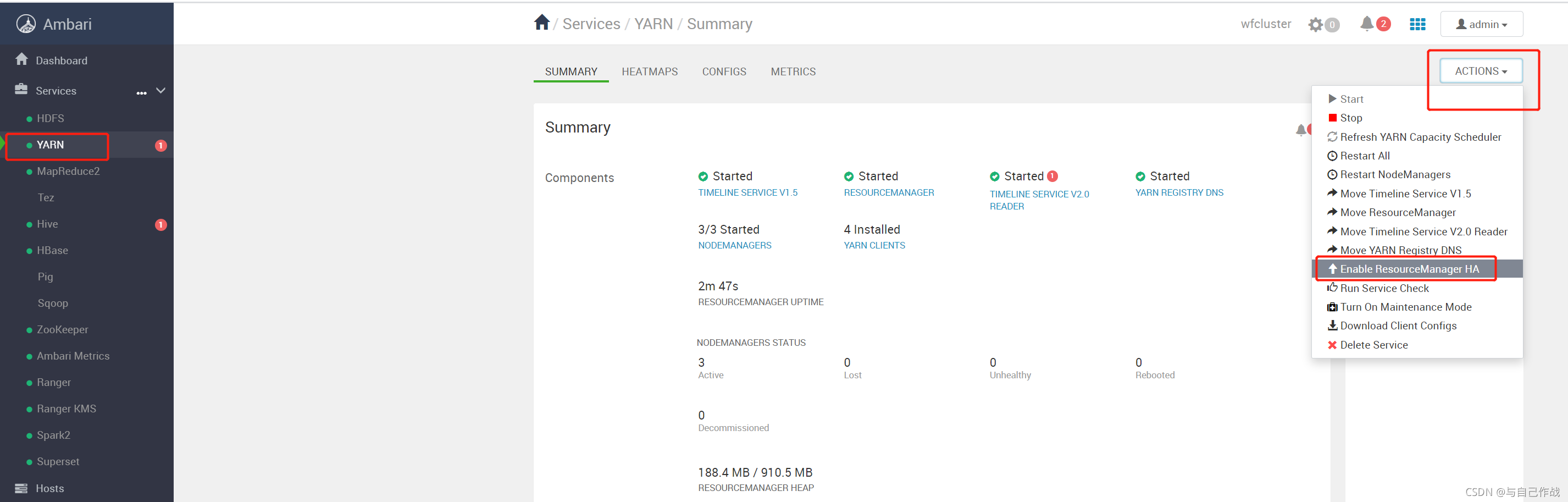Click the Hive alert badge in sidebar
1568x502 pixels.
(x=160, y=224)
